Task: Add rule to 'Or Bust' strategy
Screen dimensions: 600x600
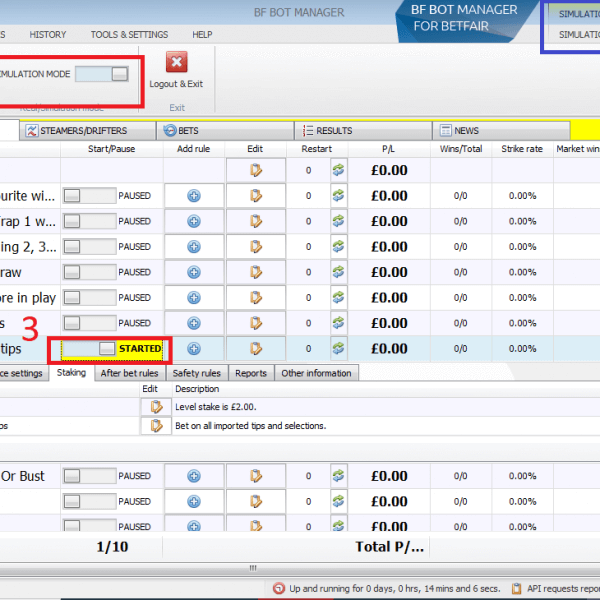Action: [x=194, y=476]
